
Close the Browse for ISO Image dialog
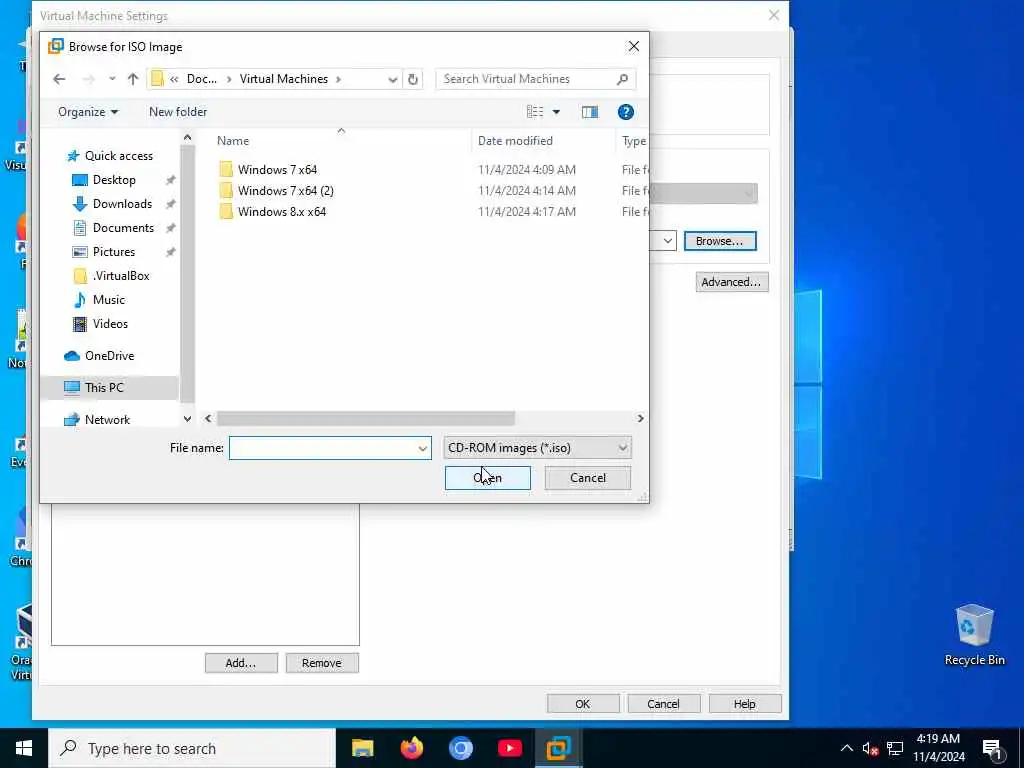(633, 46)
